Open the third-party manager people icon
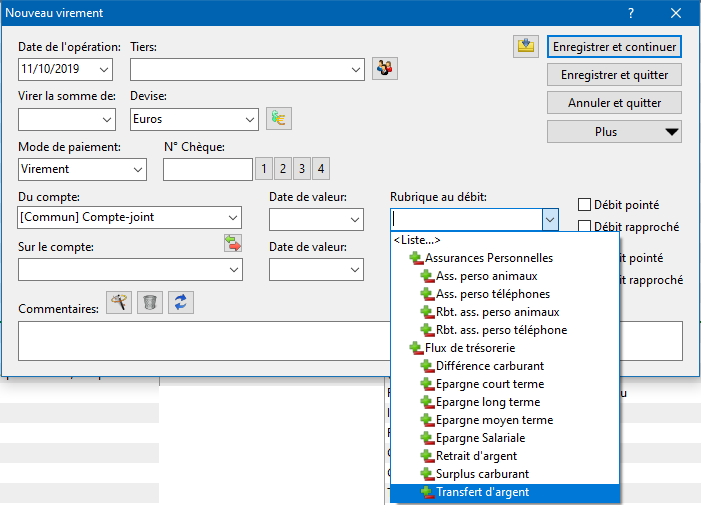 (384, 69)
